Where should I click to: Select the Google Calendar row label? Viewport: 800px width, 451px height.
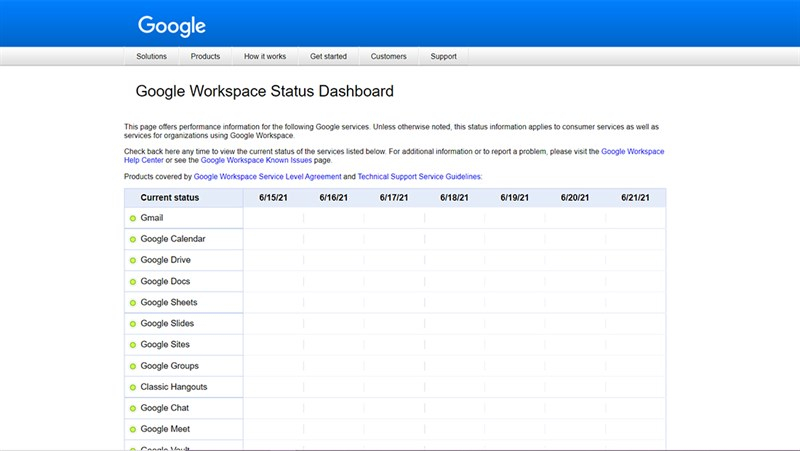pos(172,239)
